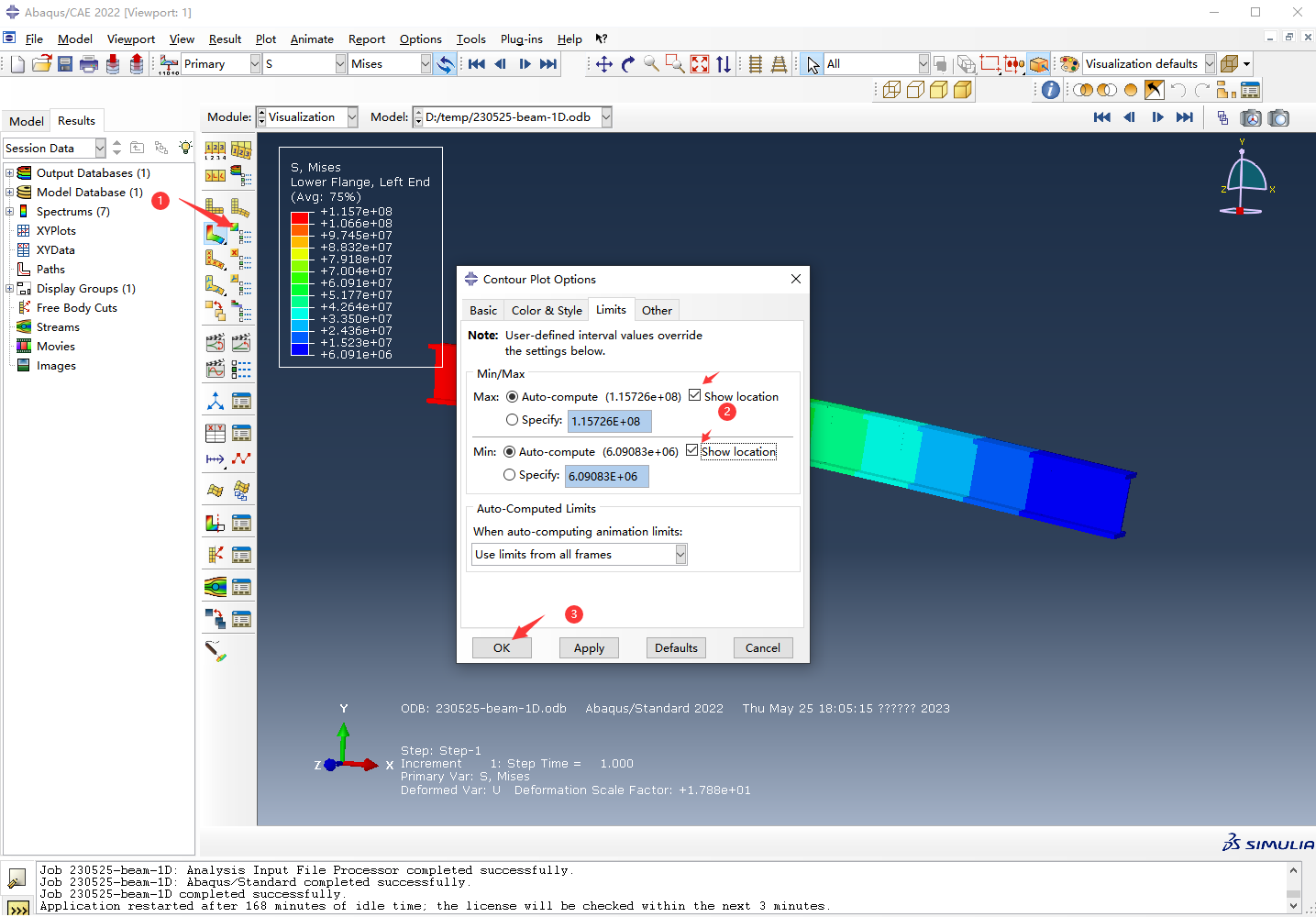This screenshot has width=1316, height=917.
Task: Open Use limits from all frames dropdown
Action: 680,554
